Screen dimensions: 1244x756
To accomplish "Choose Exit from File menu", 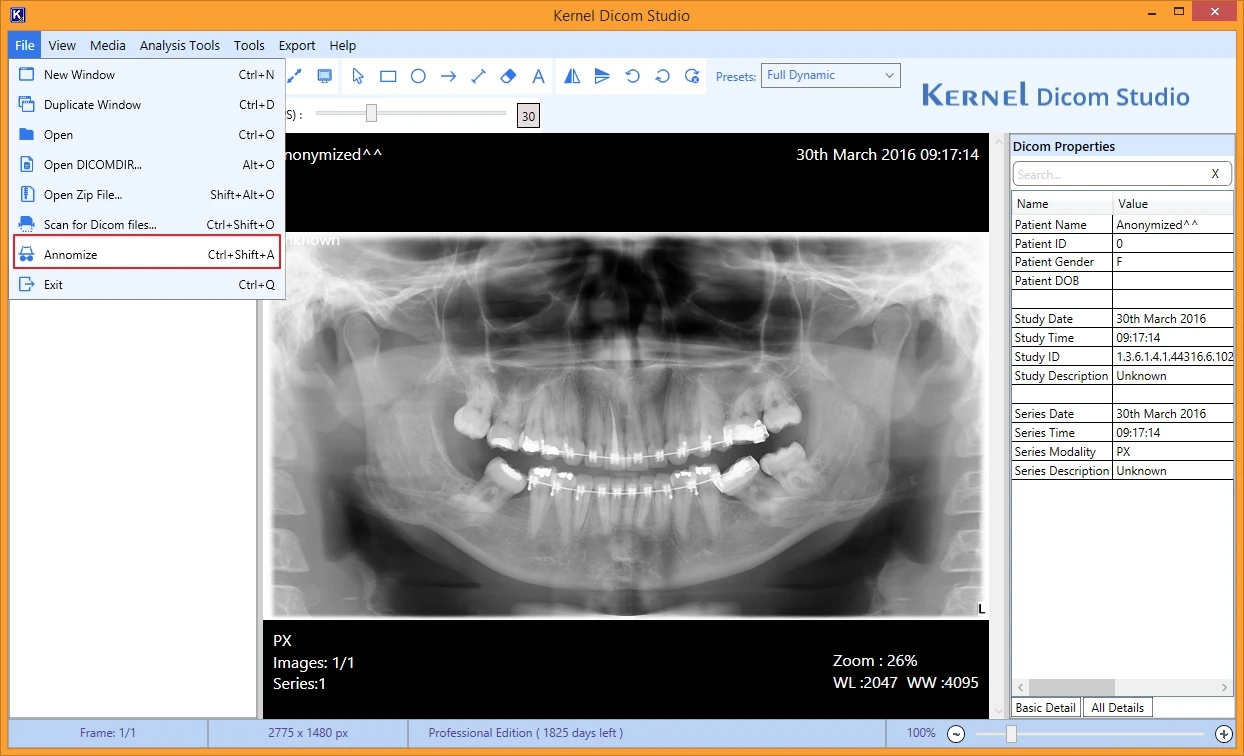I will (147, 285).
